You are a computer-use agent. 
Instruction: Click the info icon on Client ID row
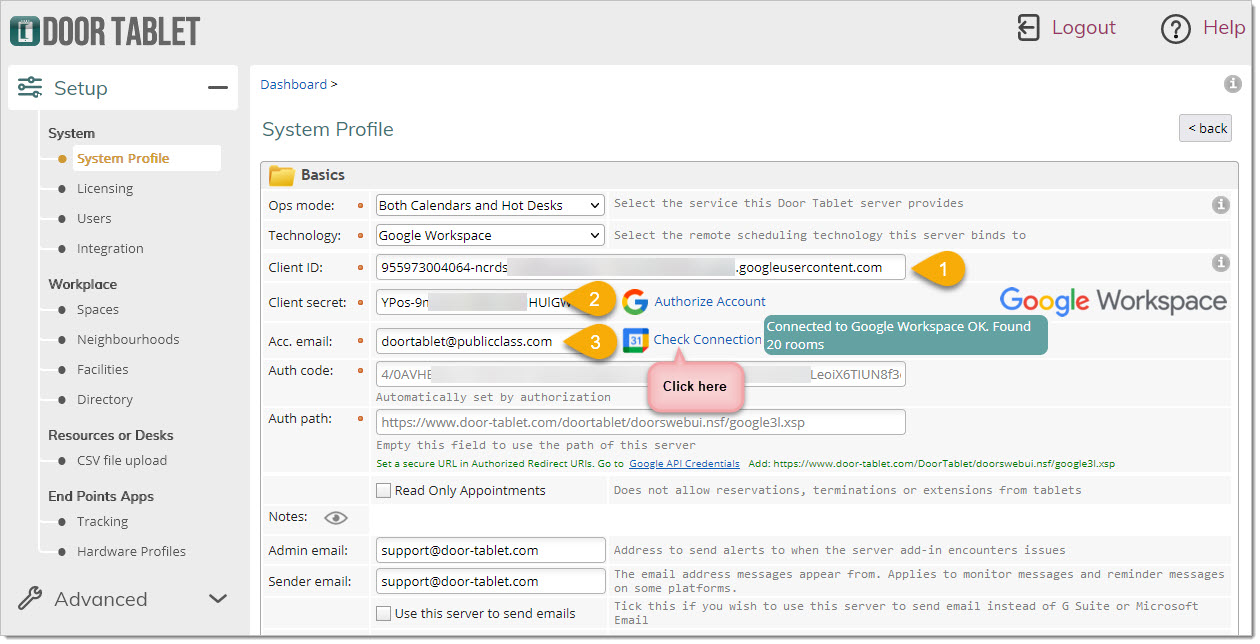1220,263
